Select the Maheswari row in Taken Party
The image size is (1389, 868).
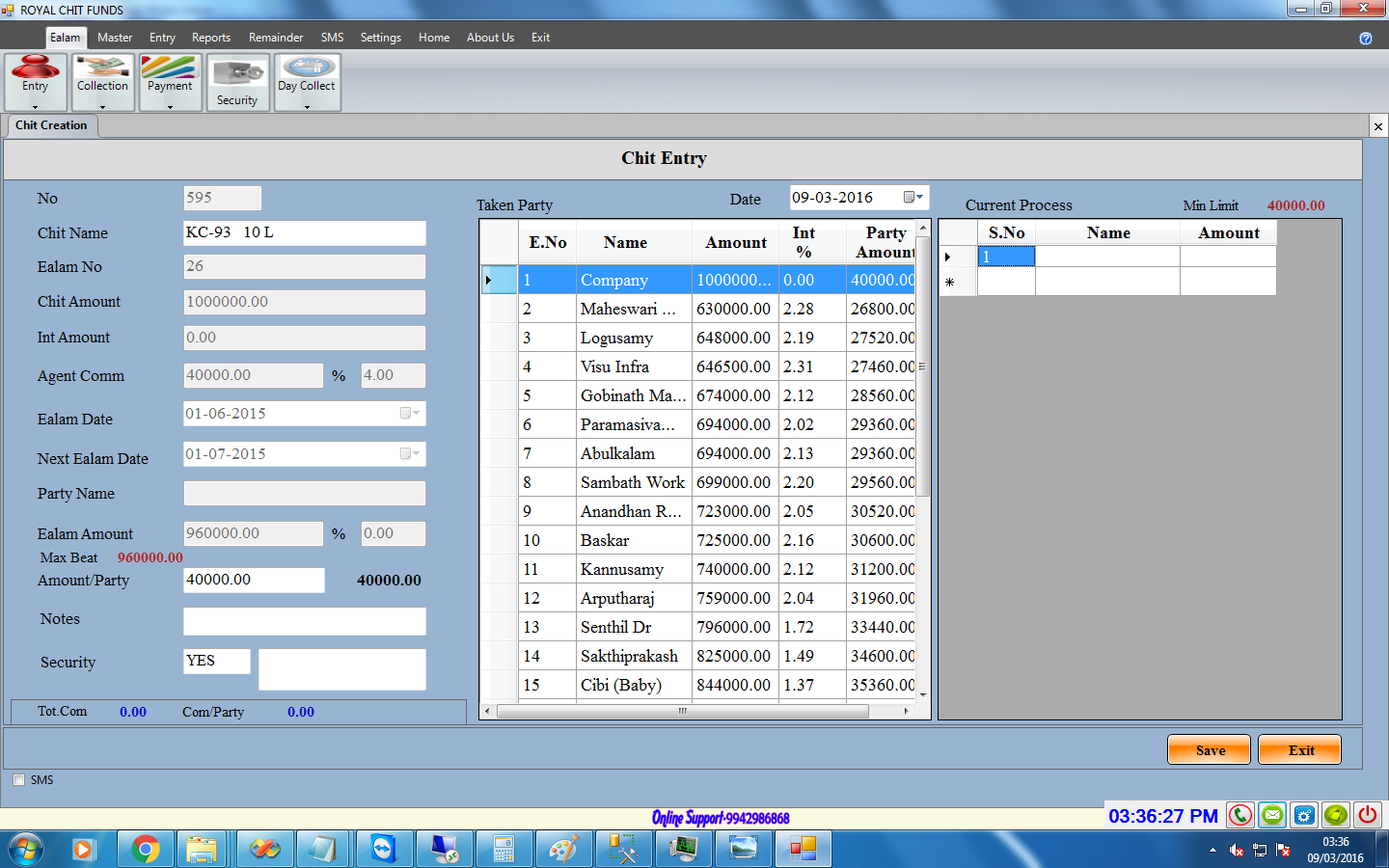[x=698, y=309]
